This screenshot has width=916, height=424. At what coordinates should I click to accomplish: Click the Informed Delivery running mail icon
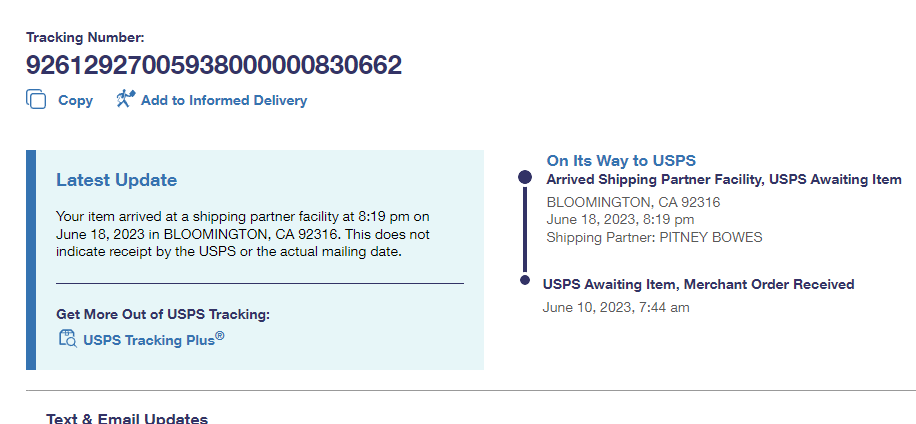tap(125, 99)
